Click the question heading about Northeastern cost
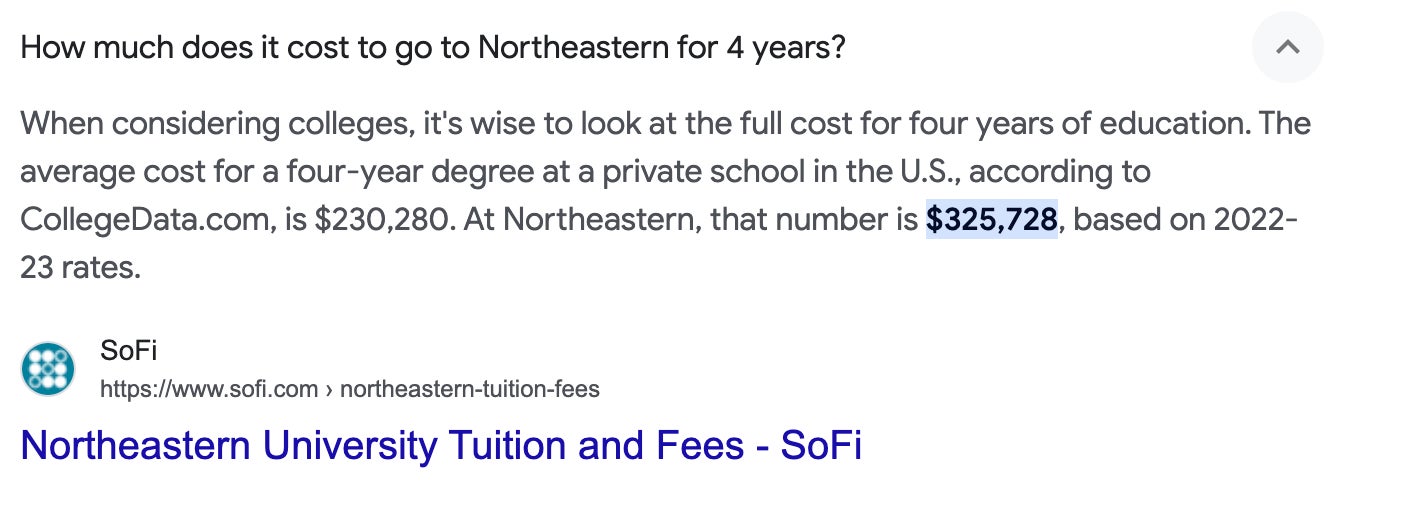 click(x=432, y=47)
